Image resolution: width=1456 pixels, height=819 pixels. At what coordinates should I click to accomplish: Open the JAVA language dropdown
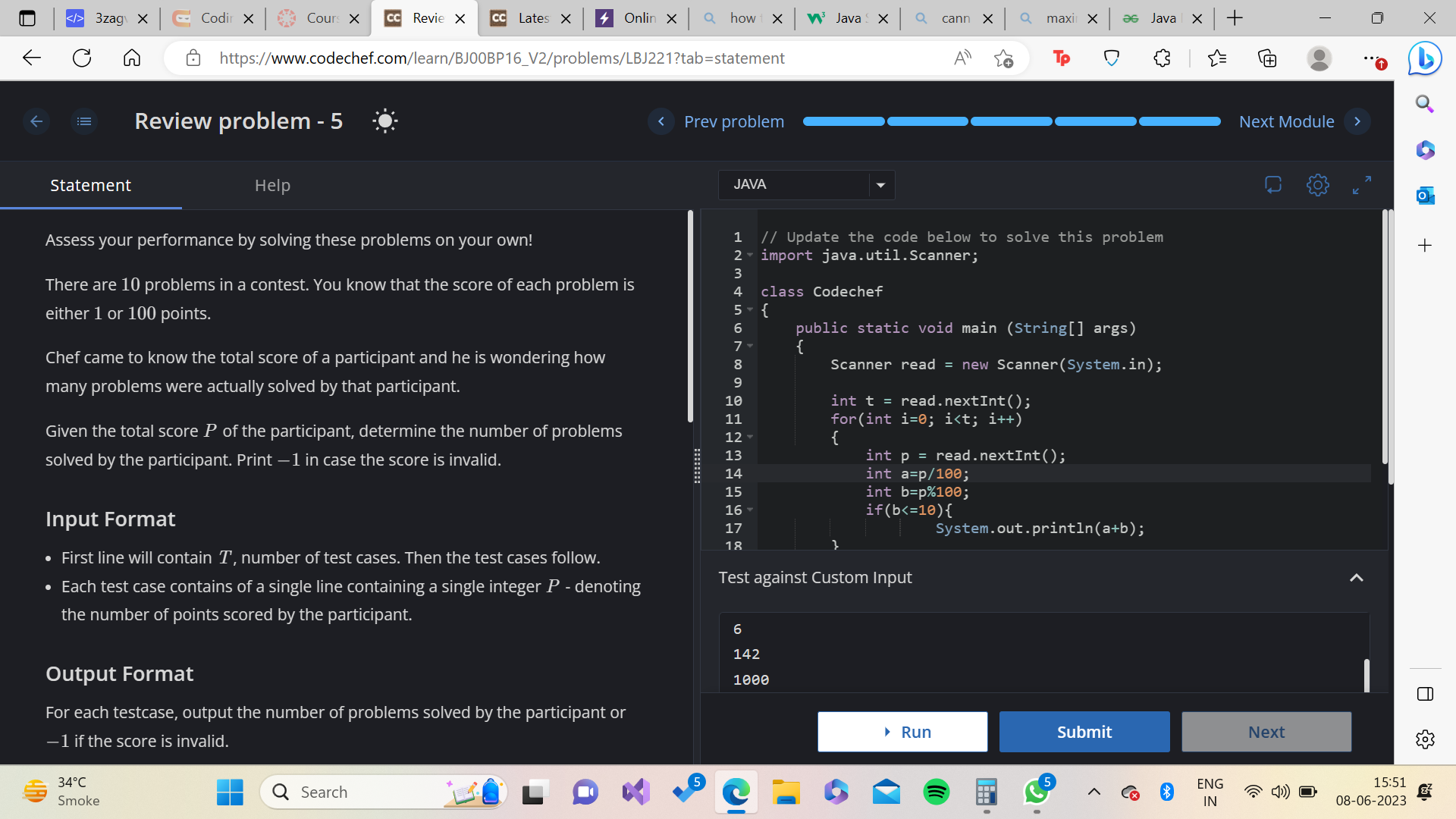(x=806, y=184)
